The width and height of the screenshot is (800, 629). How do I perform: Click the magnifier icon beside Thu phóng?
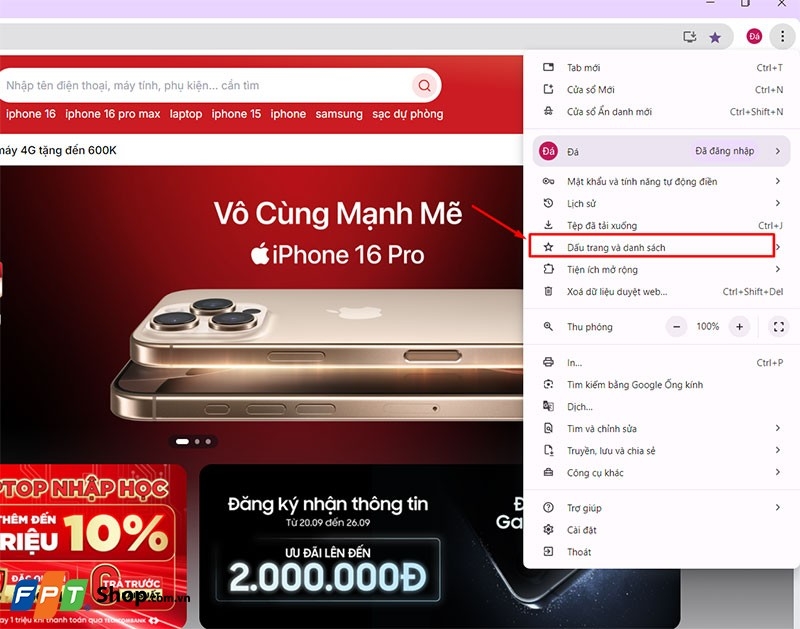548,326
